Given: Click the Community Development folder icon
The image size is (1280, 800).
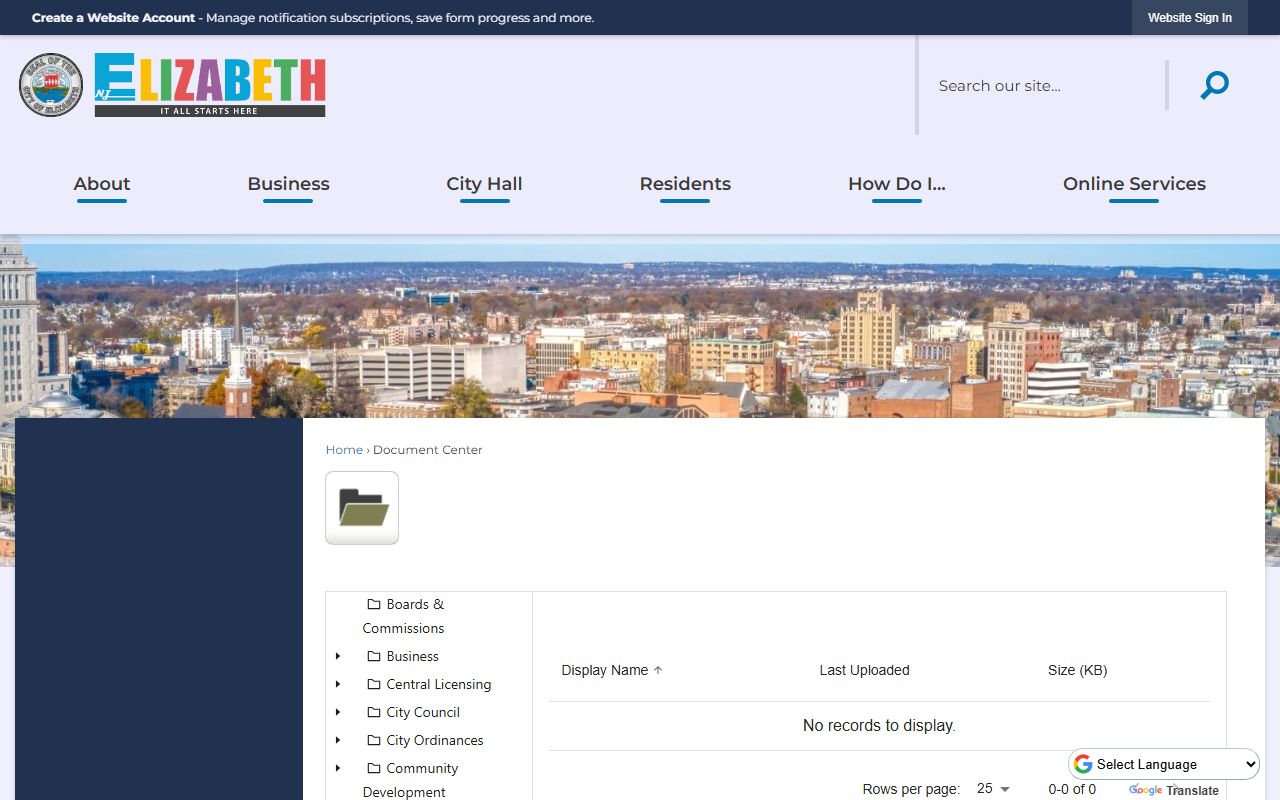Looking at the screenshot, I should point(374,768).
